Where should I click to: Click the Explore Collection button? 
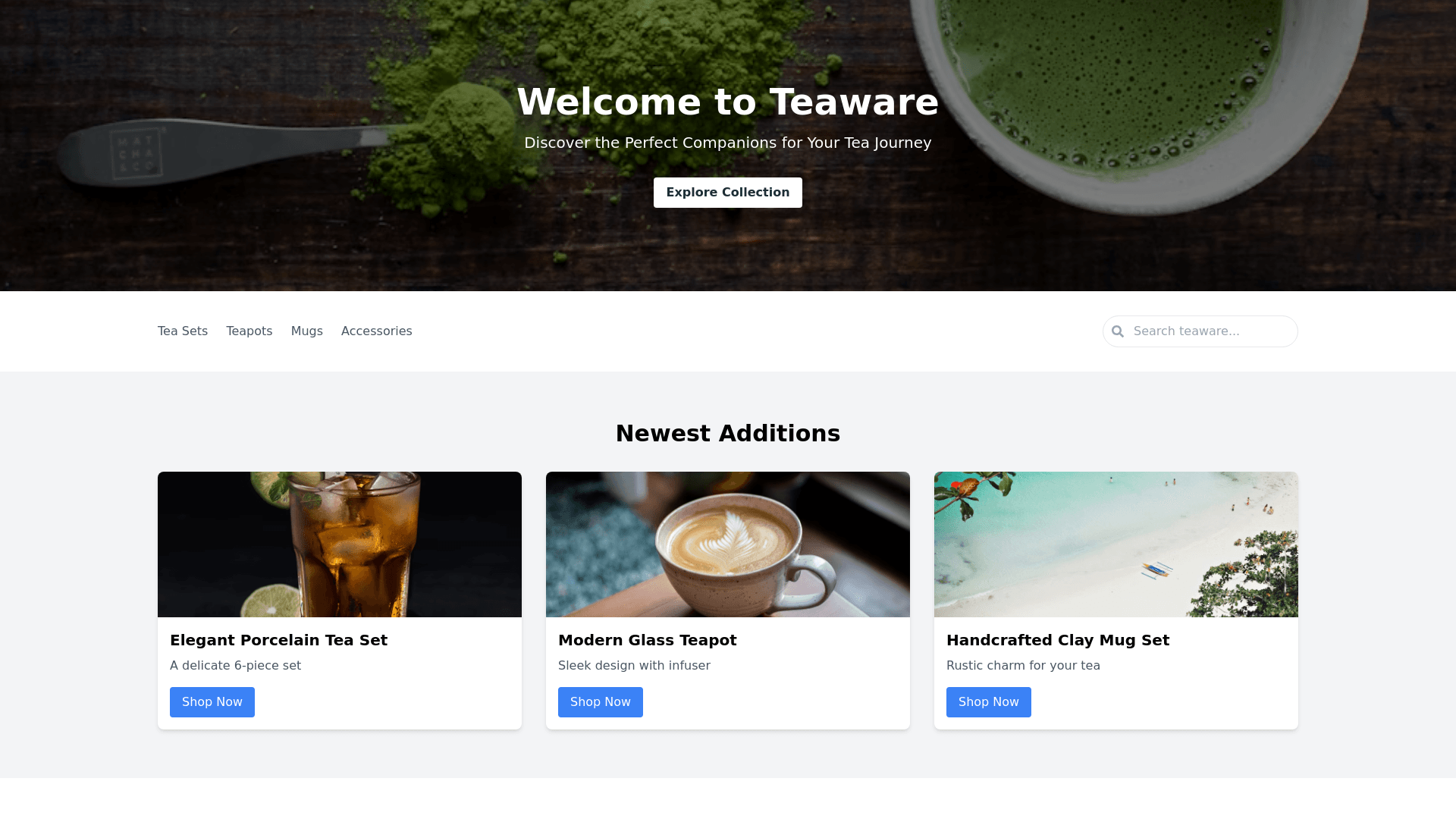[728, 193]
